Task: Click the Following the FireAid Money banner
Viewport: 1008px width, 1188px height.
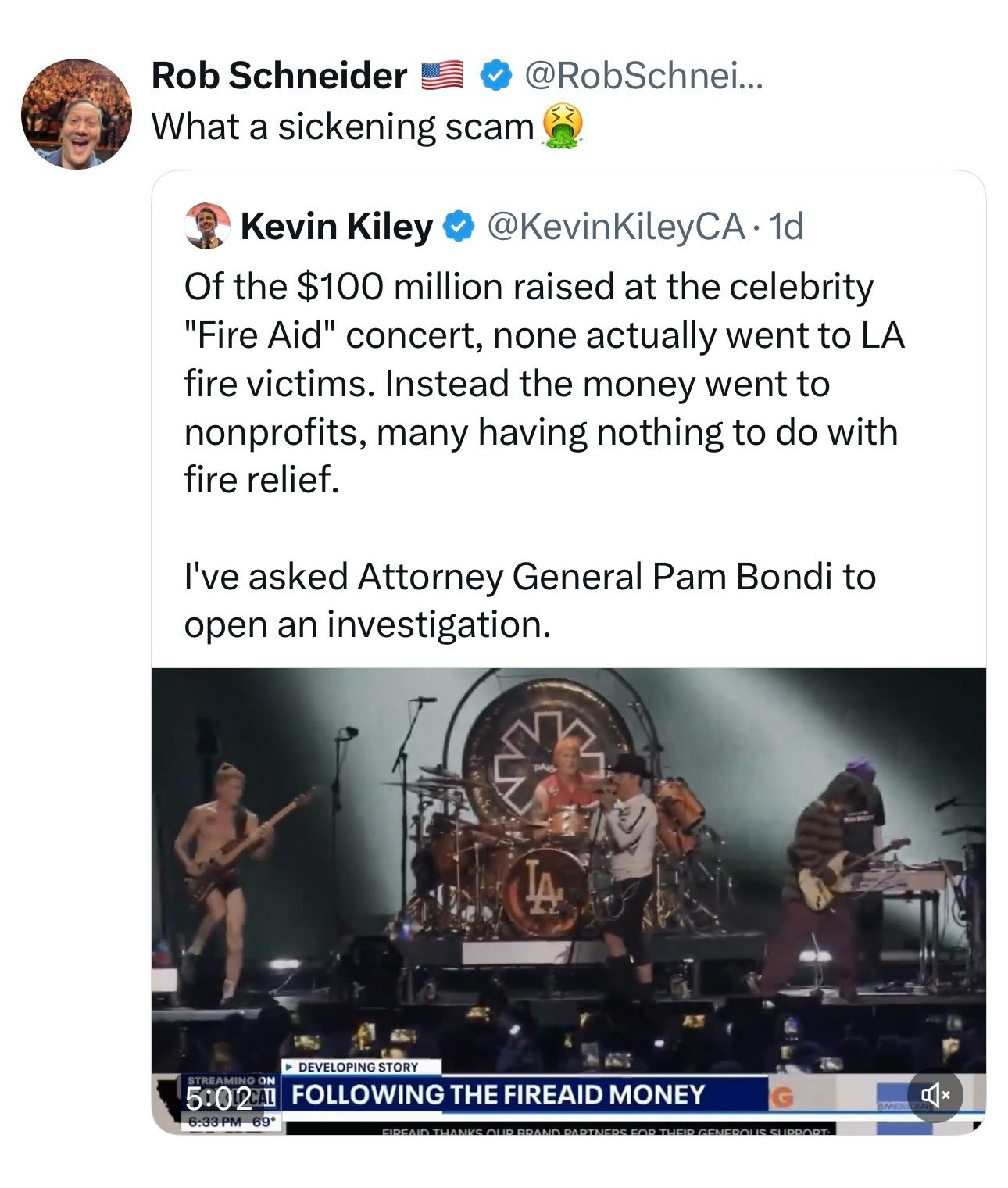Action: pyautogui.click(x=499, y=1094)
